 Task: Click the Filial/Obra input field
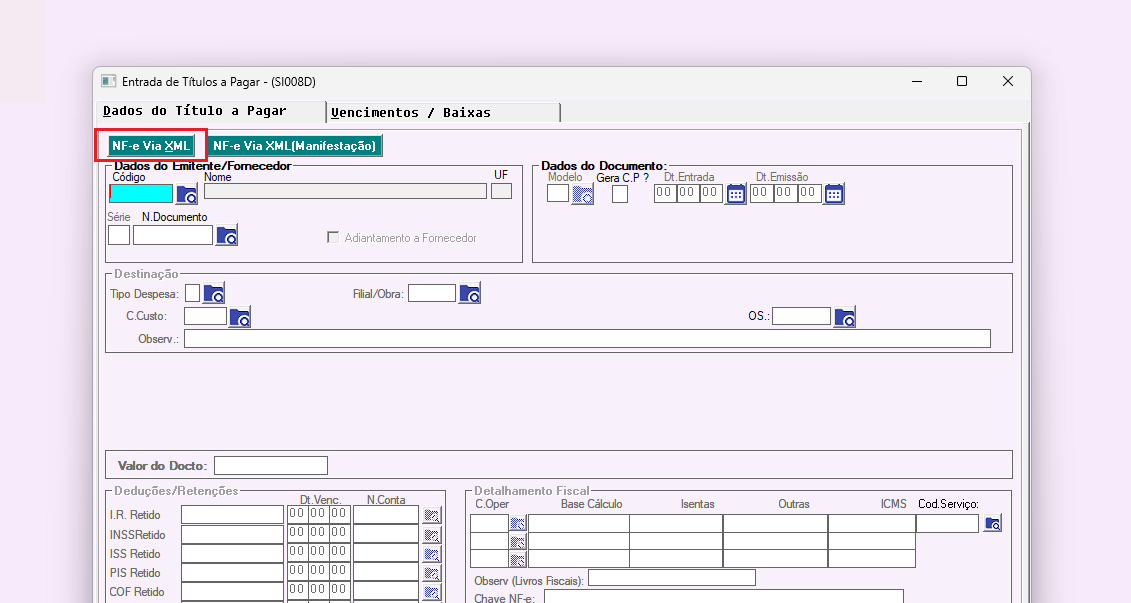click(432, 293)
